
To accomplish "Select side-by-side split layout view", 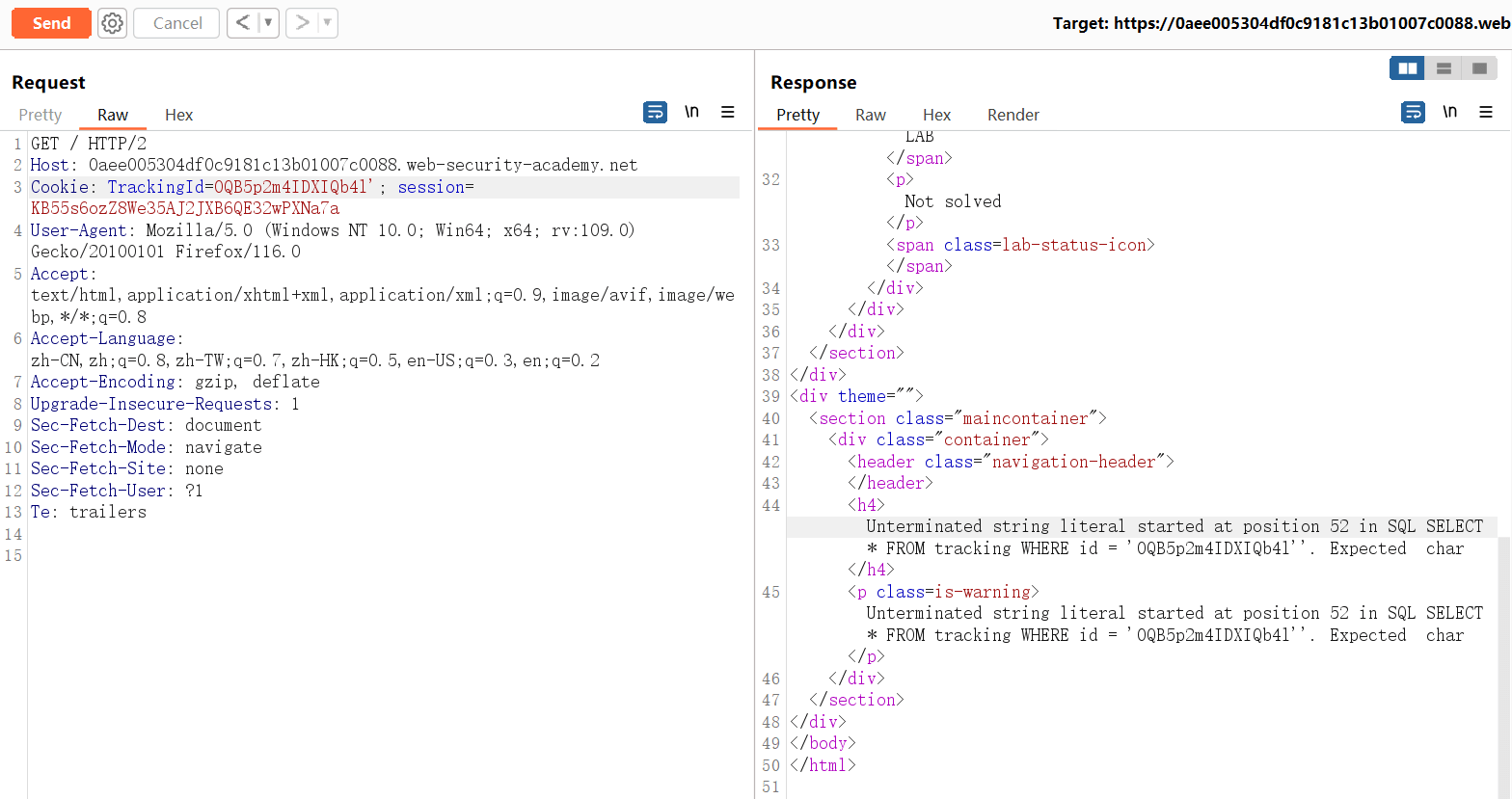I will coord(1408,68).
